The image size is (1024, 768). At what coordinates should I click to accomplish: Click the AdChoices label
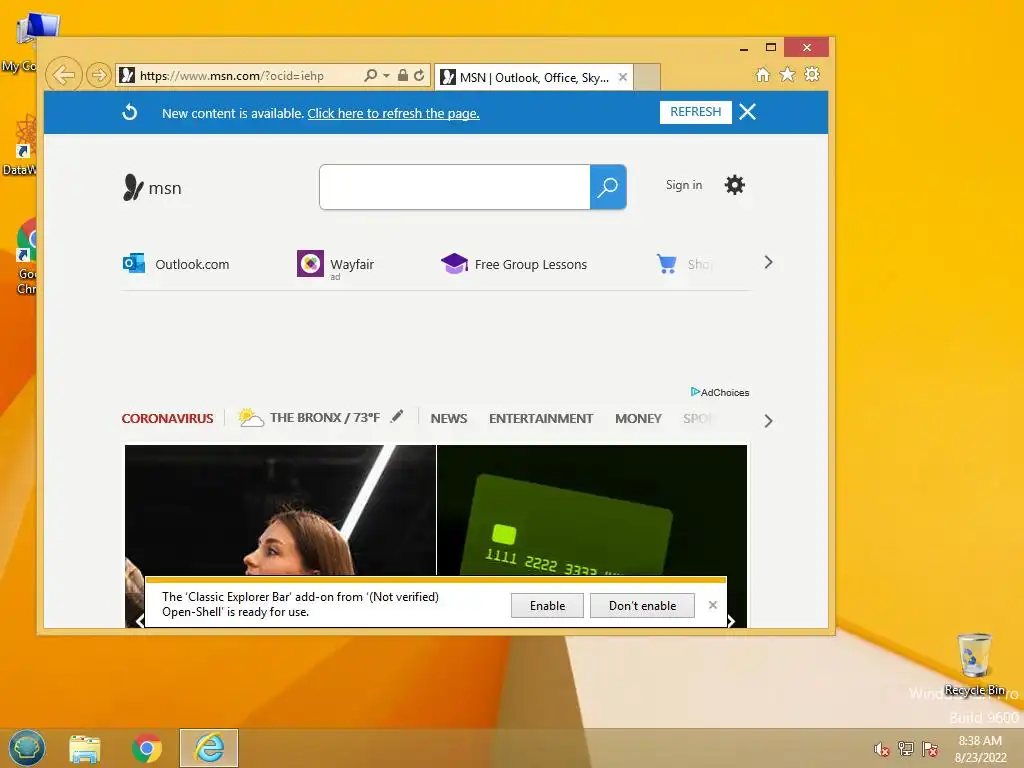coord(720,392)
